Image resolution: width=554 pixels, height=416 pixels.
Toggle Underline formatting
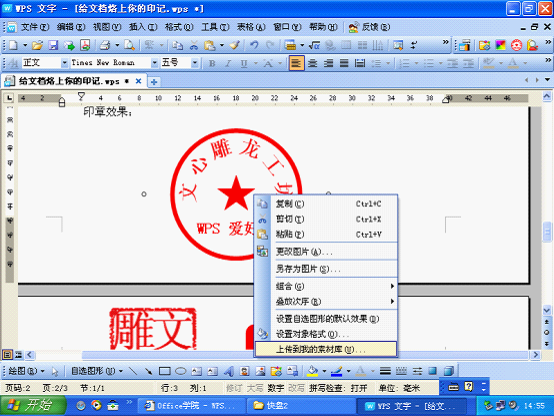click(x=244, y=63)
